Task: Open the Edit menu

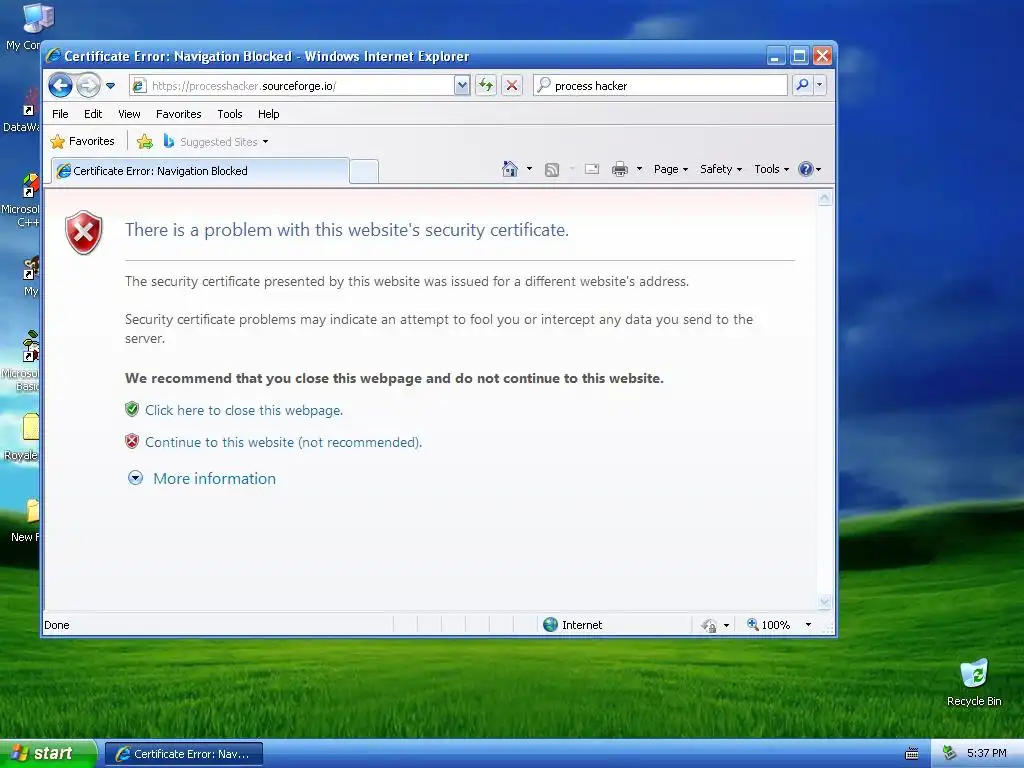Action: tap(93, 114)
